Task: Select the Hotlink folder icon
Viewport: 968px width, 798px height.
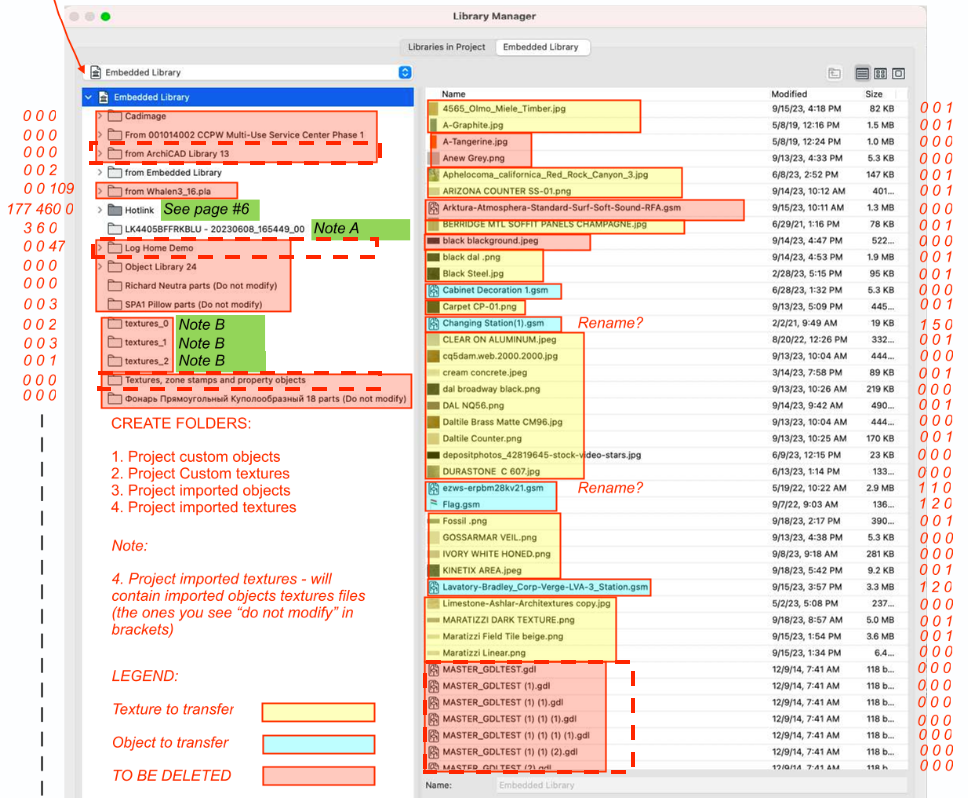Action: 114,210
